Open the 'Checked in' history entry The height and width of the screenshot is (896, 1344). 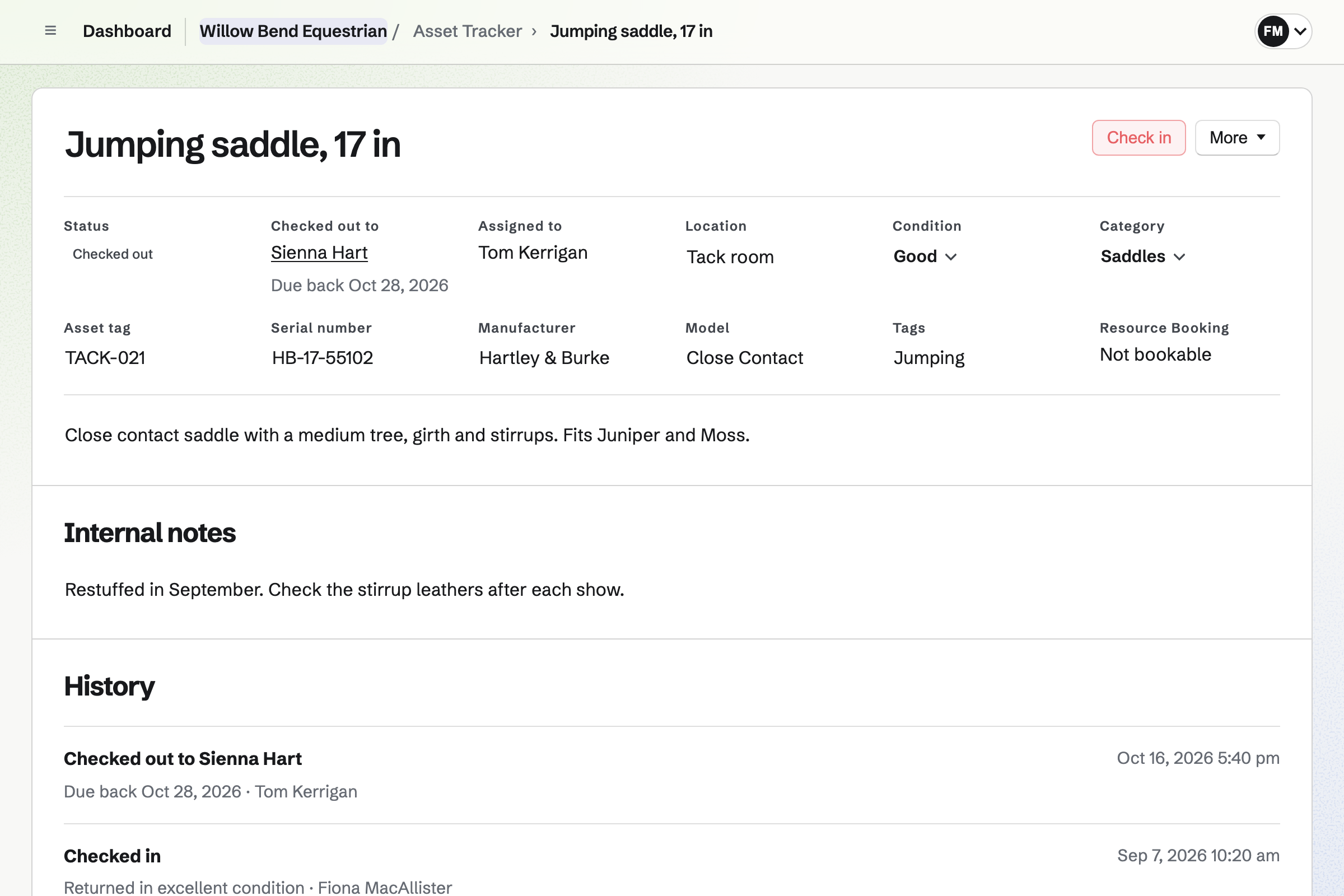pos(112,856)
